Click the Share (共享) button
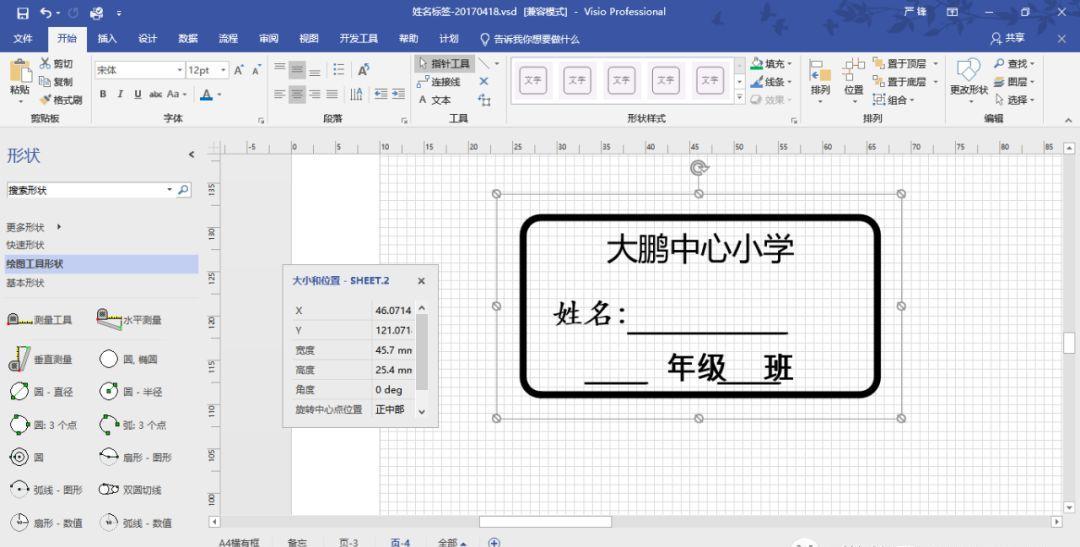This screenshot has height=547, width=1080. (x=1008, y=38)
